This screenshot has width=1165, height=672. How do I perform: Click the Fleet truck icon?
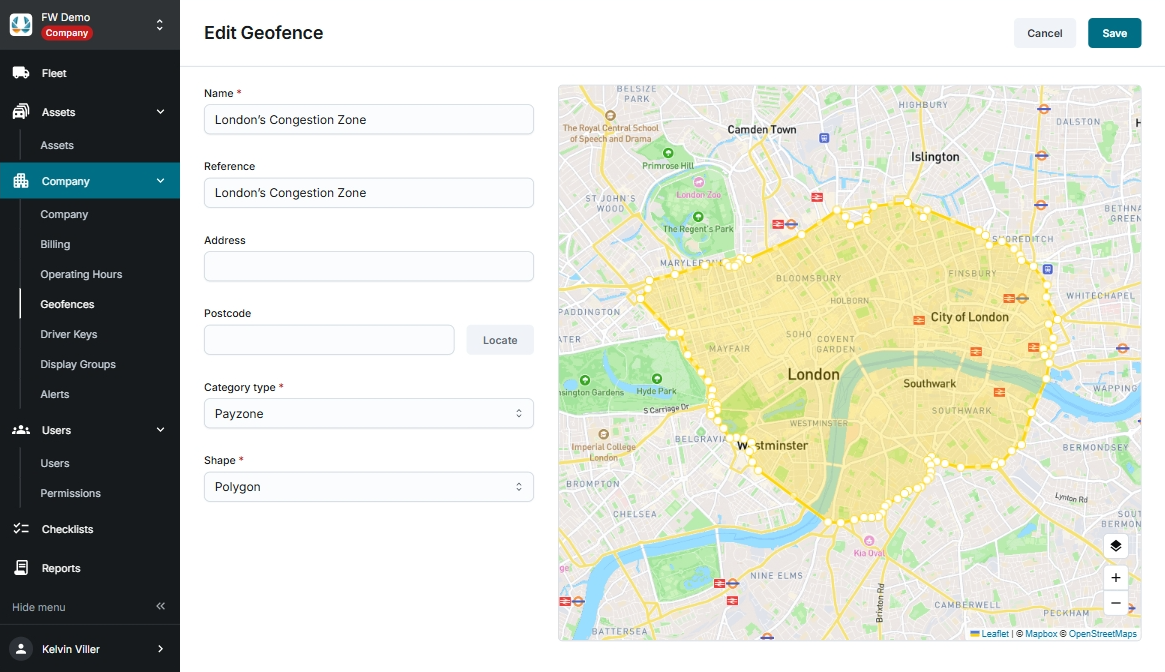[21, 73]
